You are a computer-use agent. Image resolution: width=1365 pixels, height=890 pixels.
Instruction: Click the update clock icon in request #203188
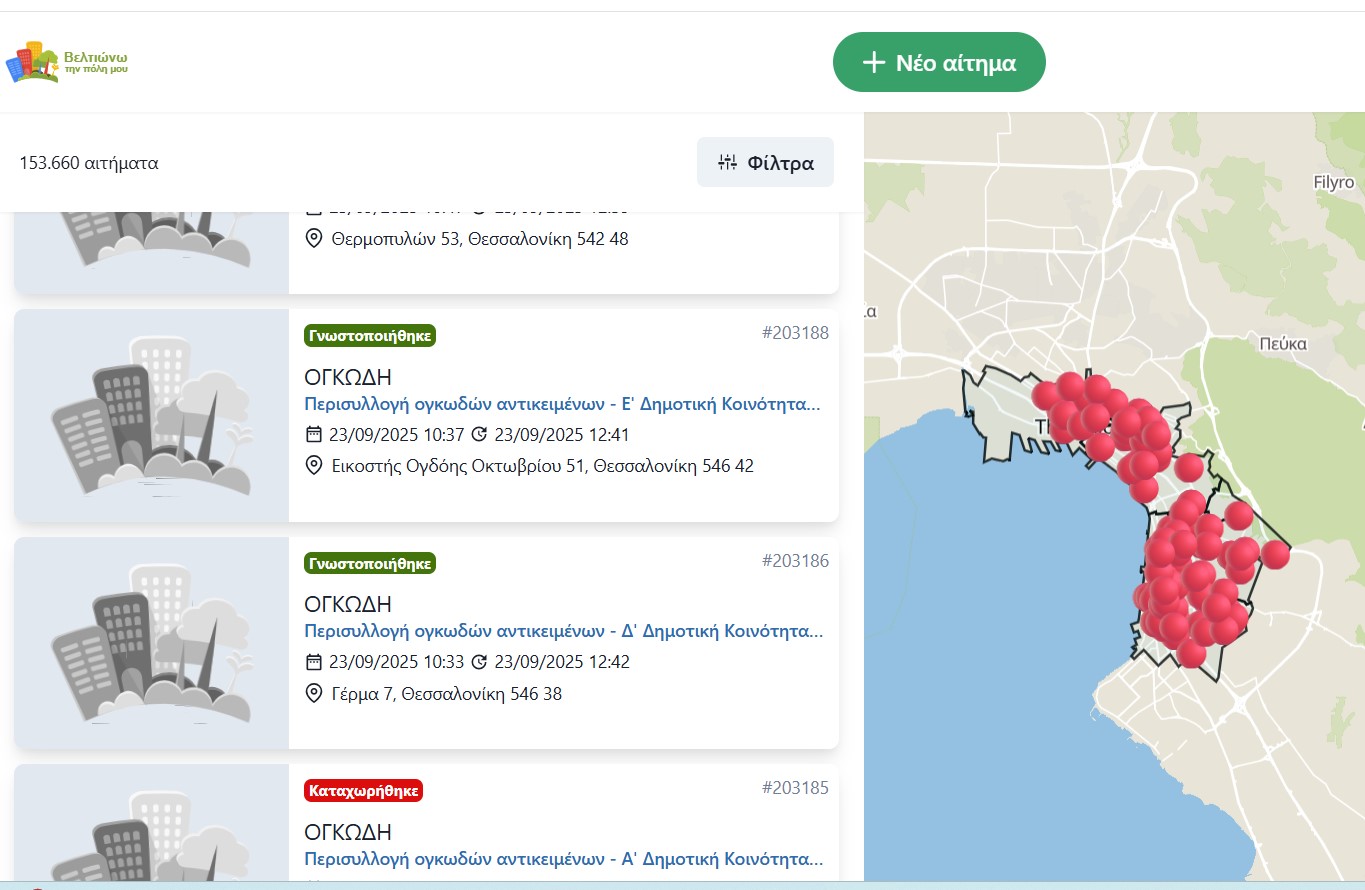(x=479, y=435)
